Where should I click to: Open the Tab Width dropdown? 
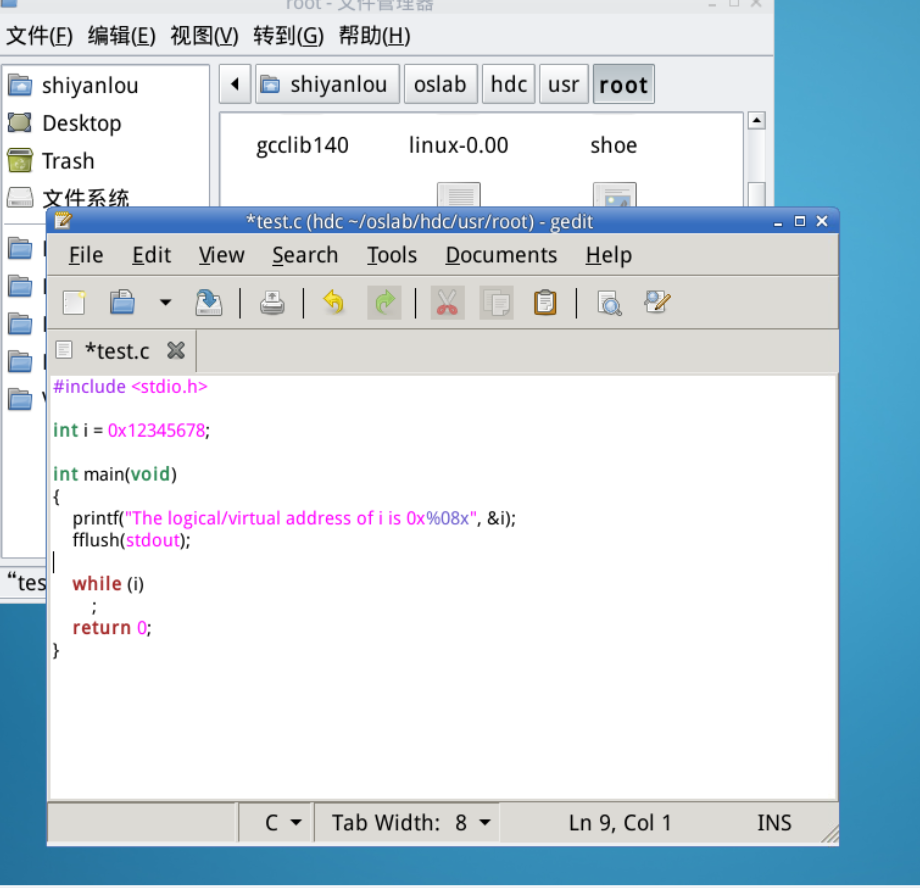[x=411, y=823]
